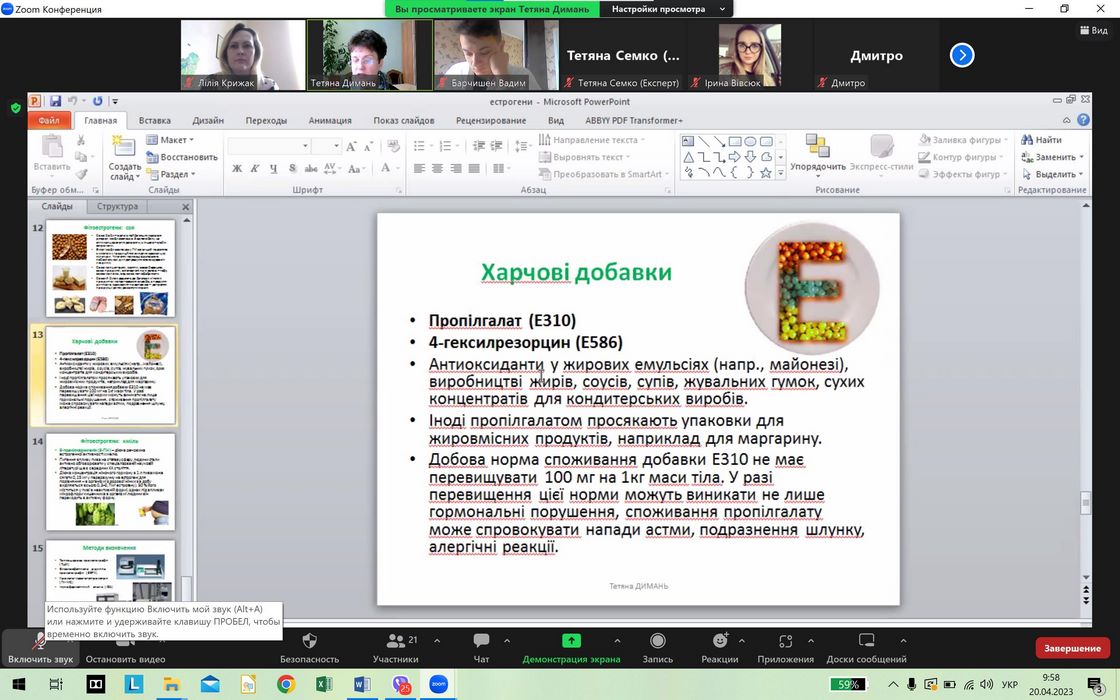The width and height of the screenshot is (1120, 700).
Task: Expand audio options arrow beside microphone
Action: (x=70, y=637)
